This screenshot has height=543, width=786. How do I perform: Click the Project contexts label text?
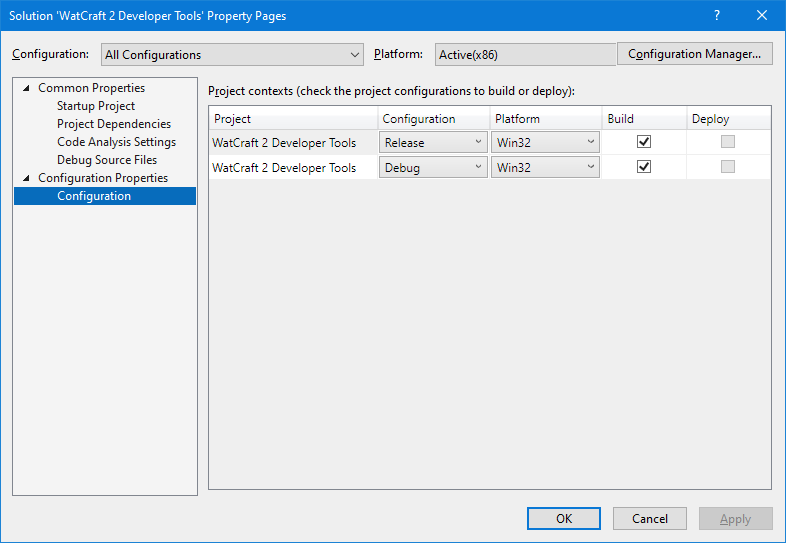tap(391, 91)
